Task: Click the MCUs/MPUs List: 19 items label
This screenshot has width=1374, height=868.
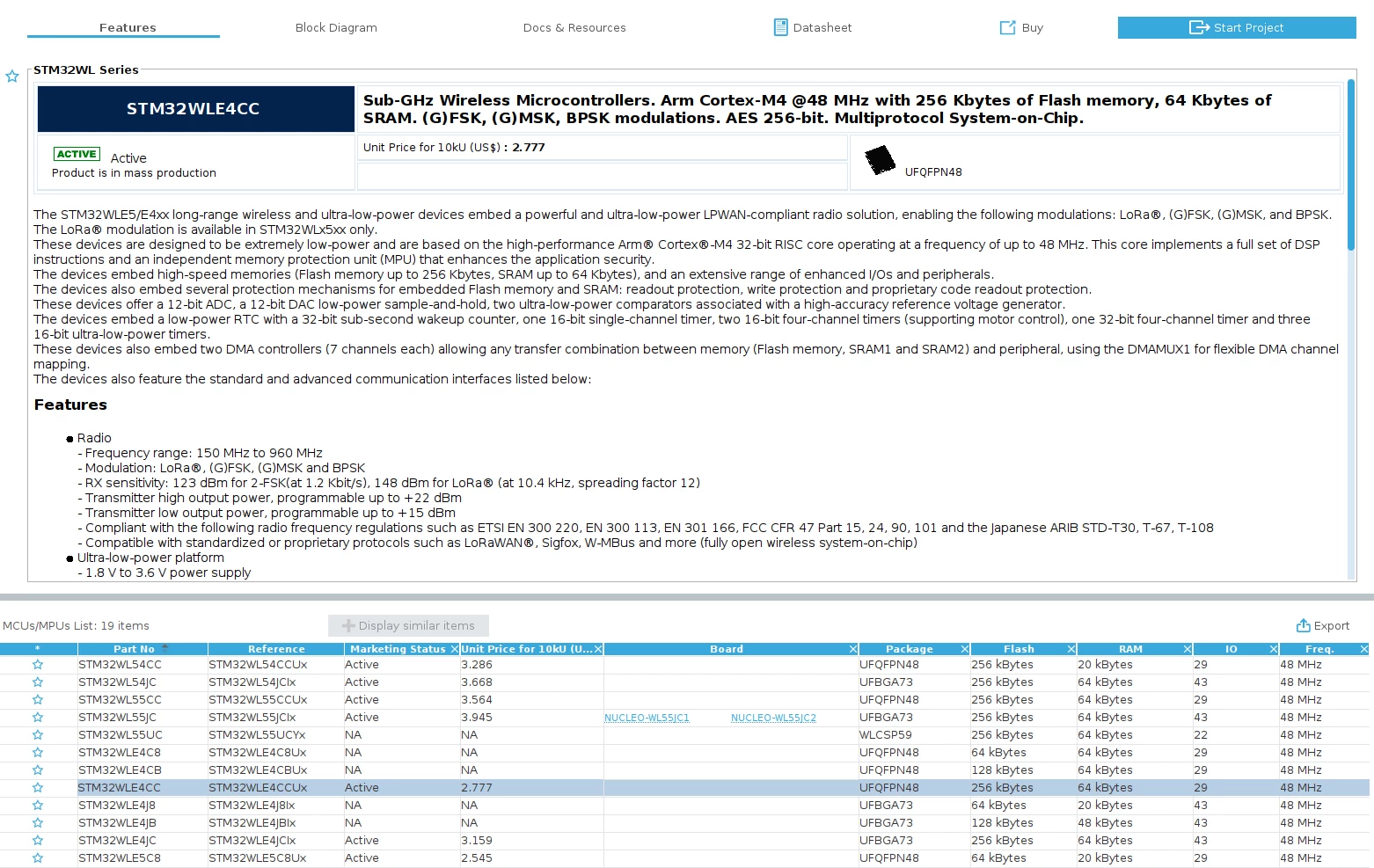Action: [76, 626]
